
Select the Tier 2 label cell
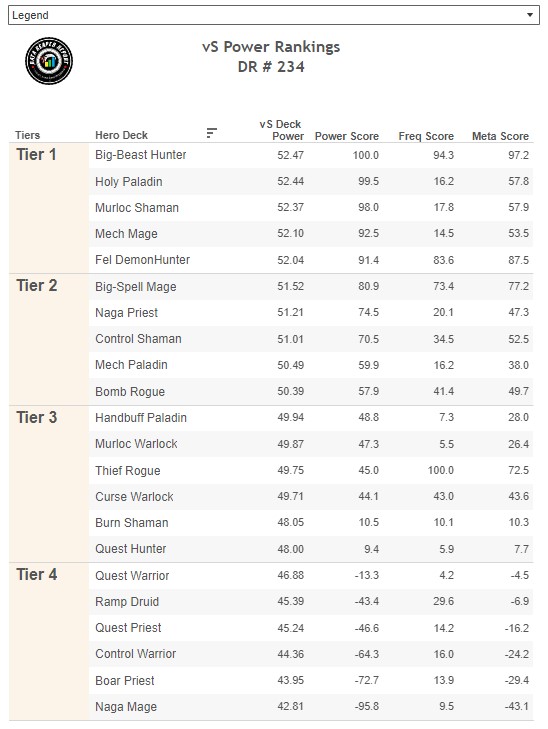49,339
